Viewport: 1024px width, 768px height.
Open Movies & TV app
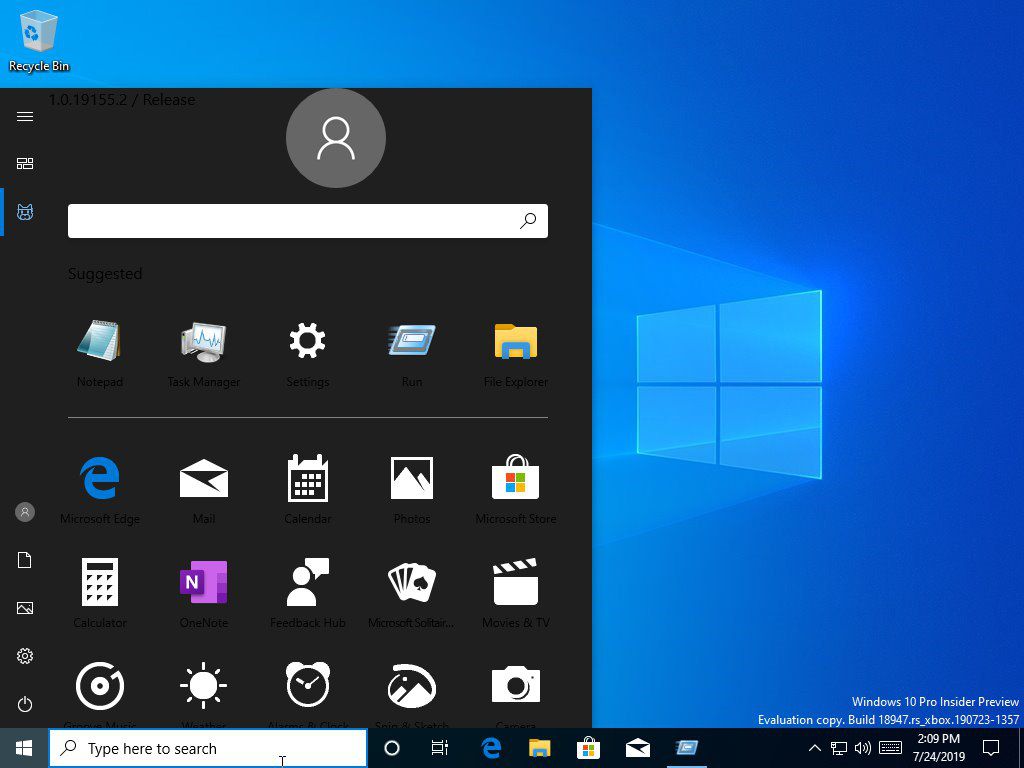click(515, 594)
